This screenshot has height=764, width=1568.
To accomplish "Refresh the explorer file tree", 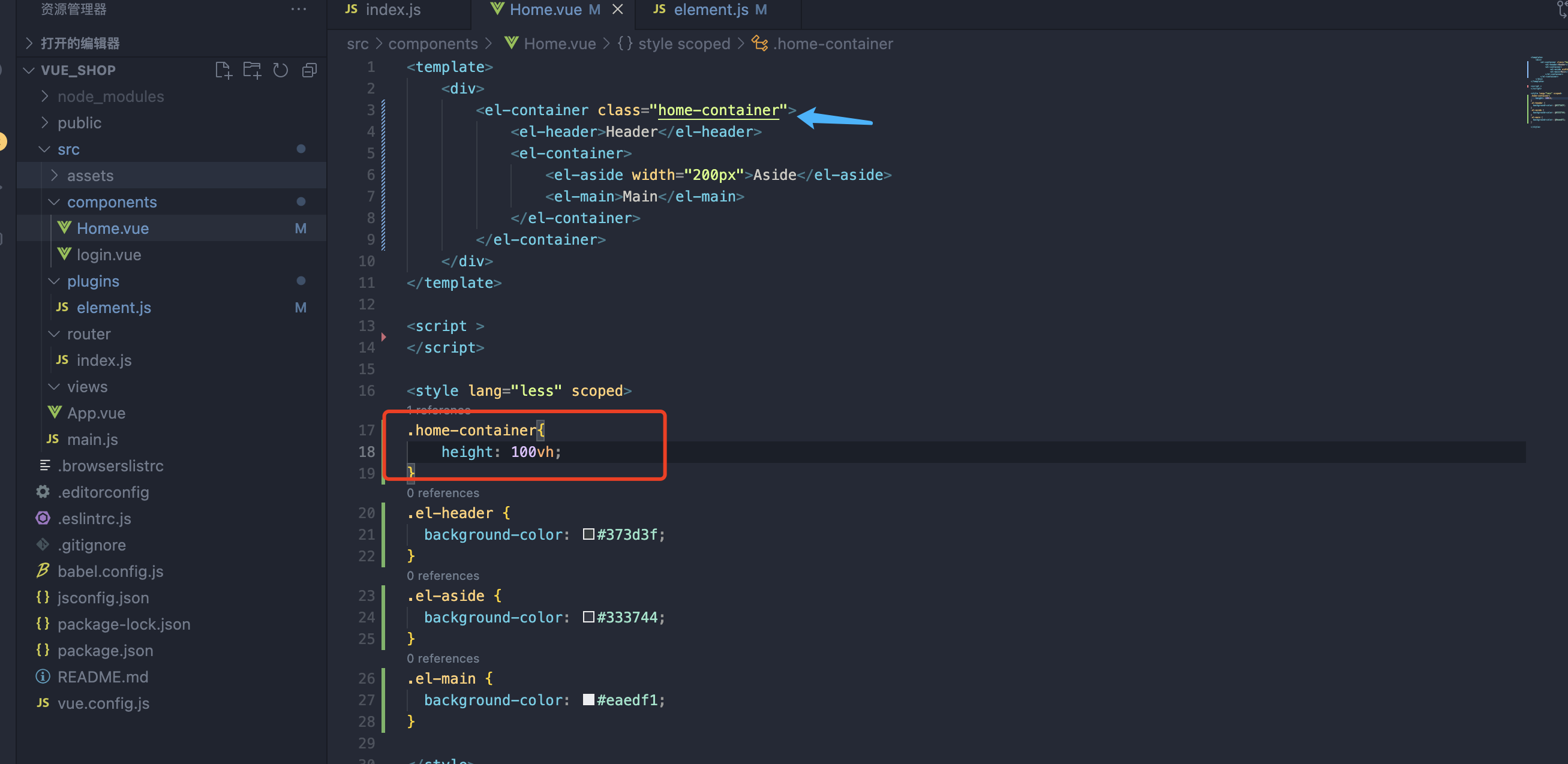I will tap(281, 70).
